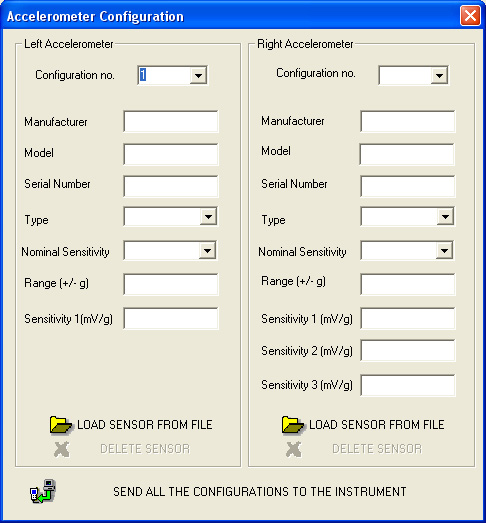Open the right Configuration no. dropdown
The image size is (486, 523).
[x=439, y=75]
